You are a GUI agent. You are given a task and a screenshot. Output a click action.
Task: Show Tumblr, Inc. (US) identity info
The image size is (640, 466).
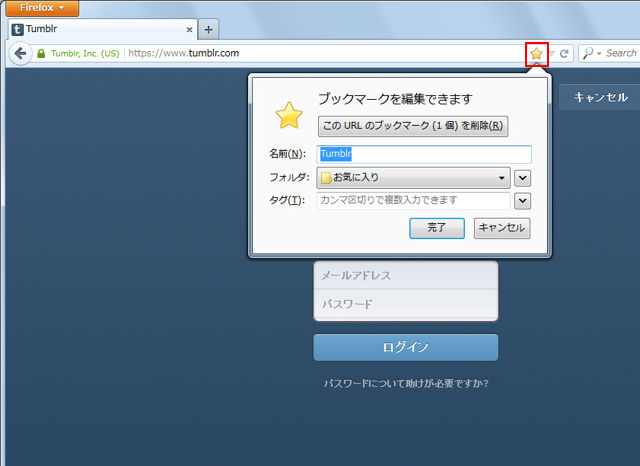[x=85, y=53]
